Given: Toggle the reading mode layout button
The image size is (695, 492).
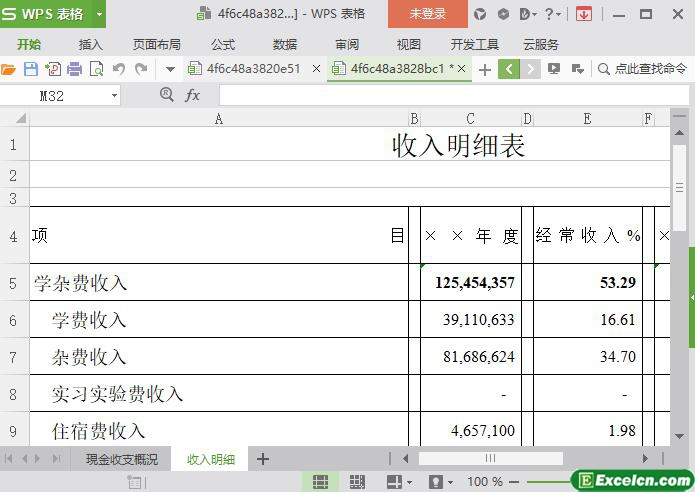Looking at the screenshot, I should [x=394, y=482].
